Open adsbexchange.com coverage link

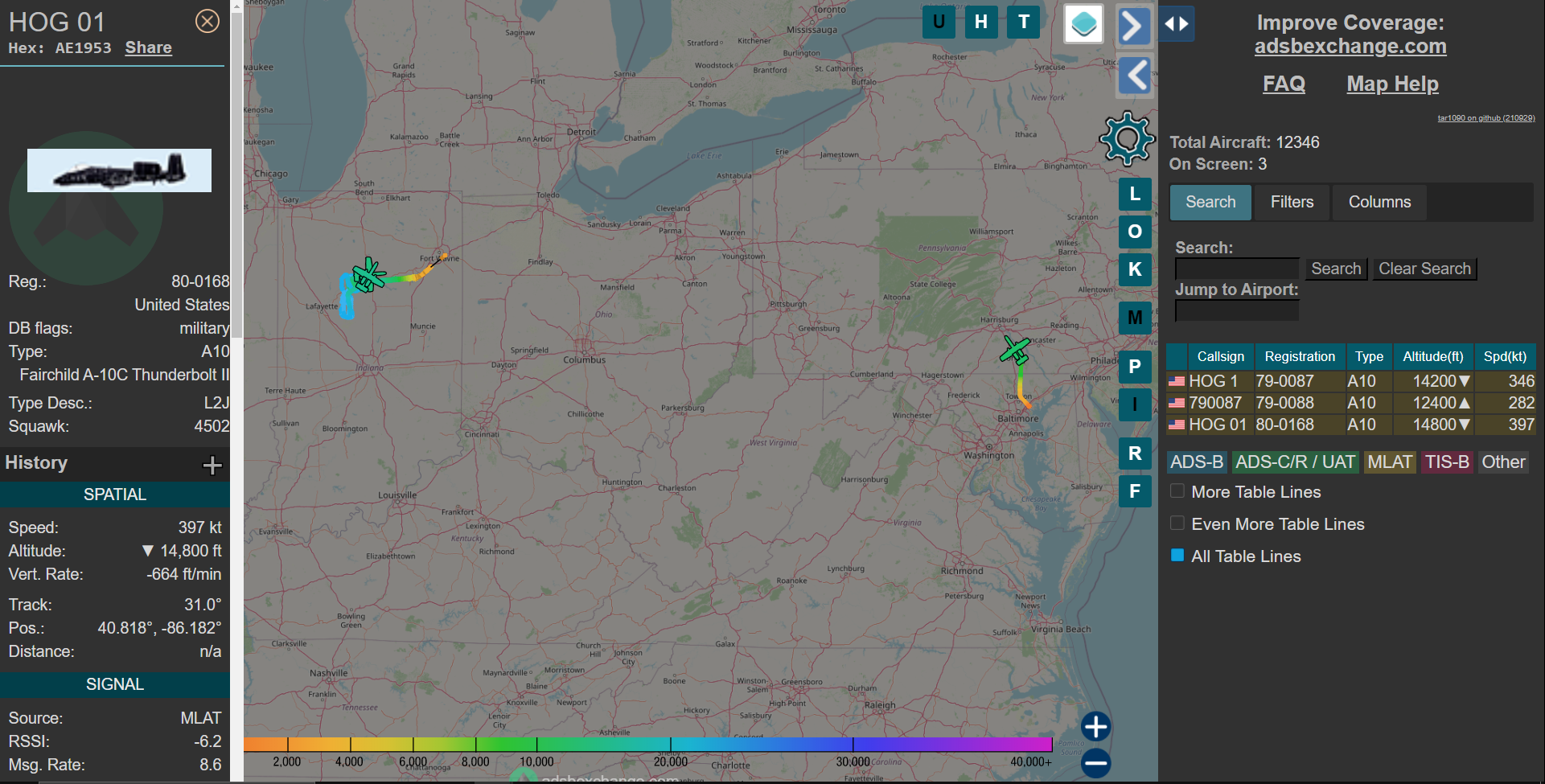(1350, 47)
